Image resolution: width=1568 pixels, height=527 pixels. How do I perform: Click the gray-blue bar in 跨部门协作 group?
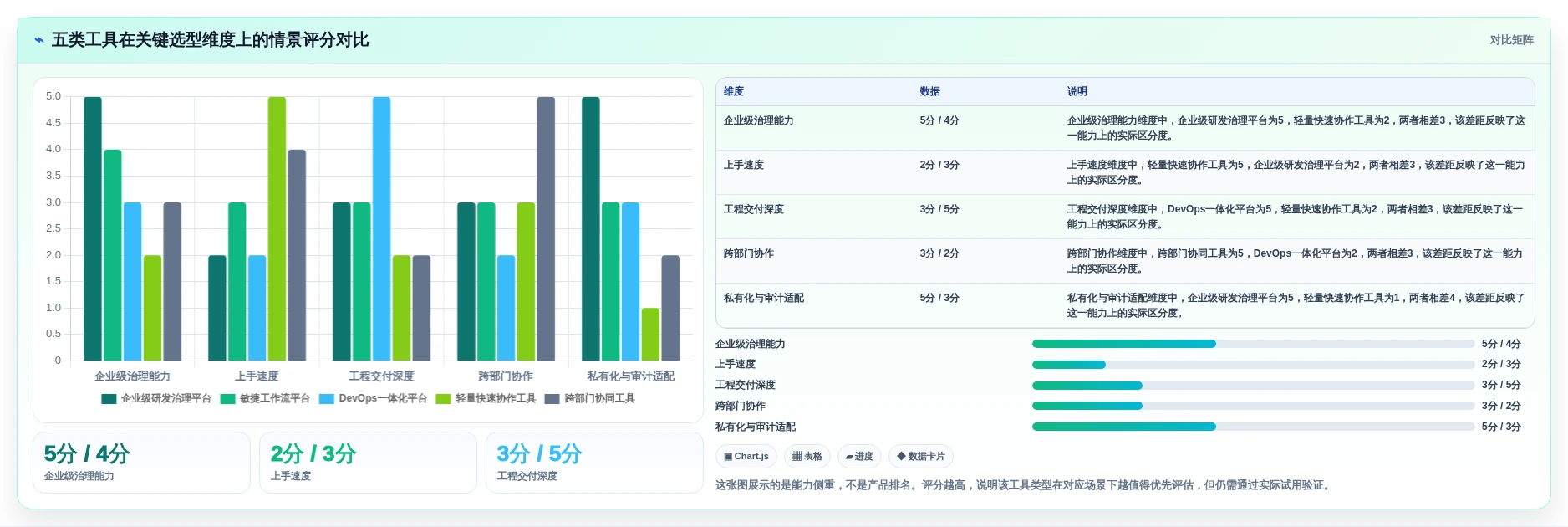(x=546, y=228)
